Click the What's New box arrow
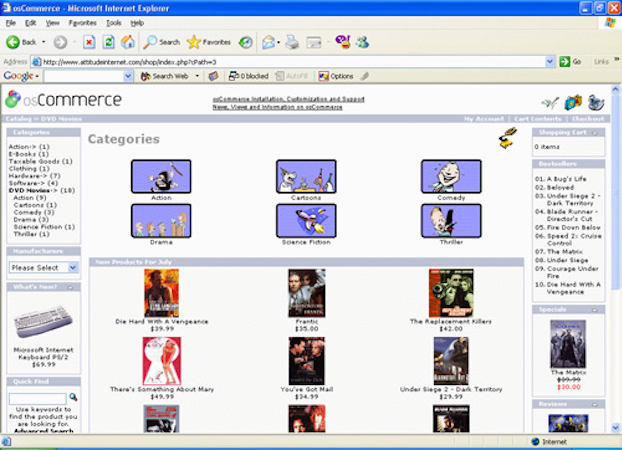 click(x=70, y=287)
